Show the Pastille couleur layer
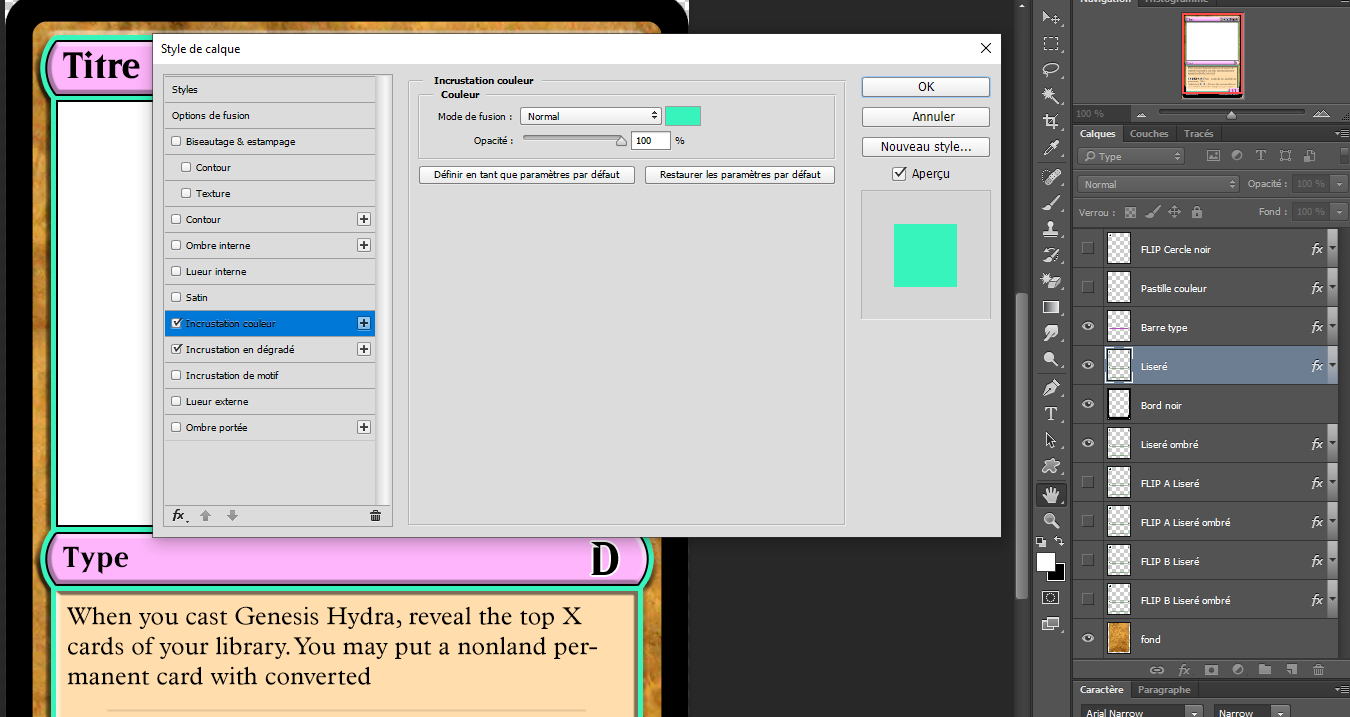 1088,288
